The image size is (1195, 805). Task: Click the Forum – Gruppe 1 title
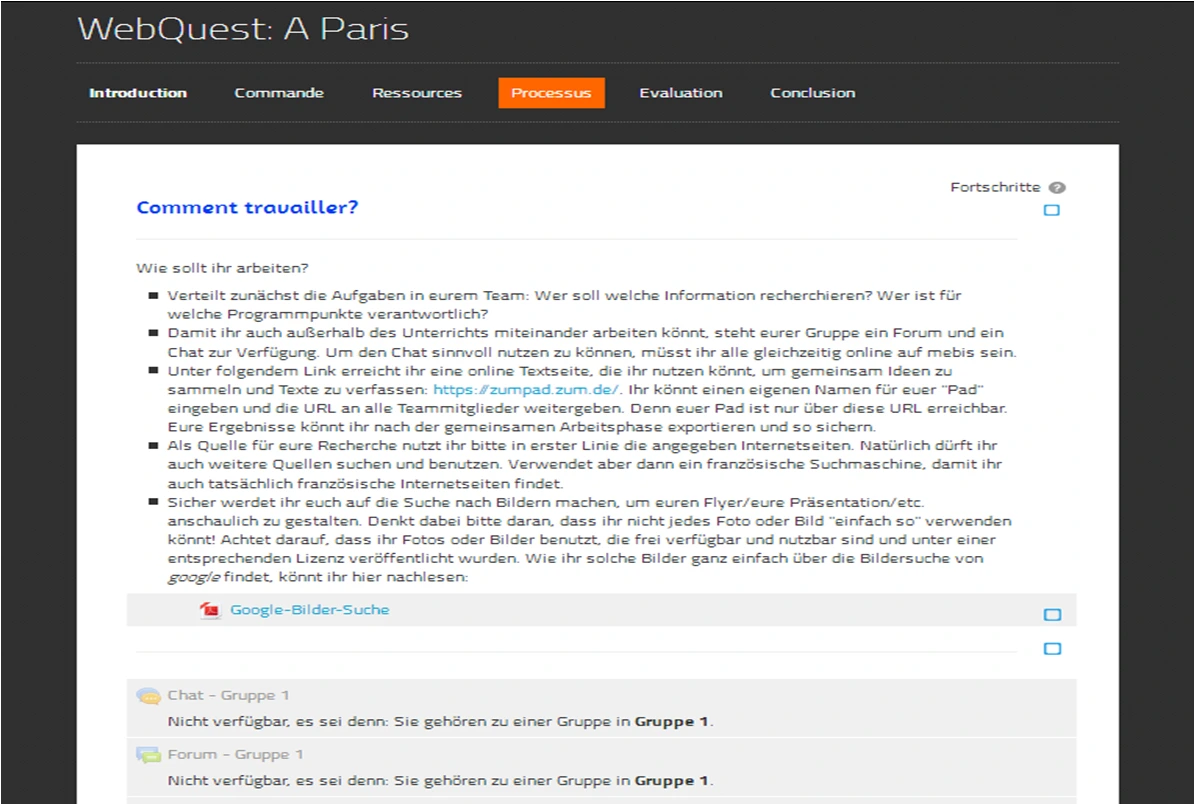coord(234,755)
